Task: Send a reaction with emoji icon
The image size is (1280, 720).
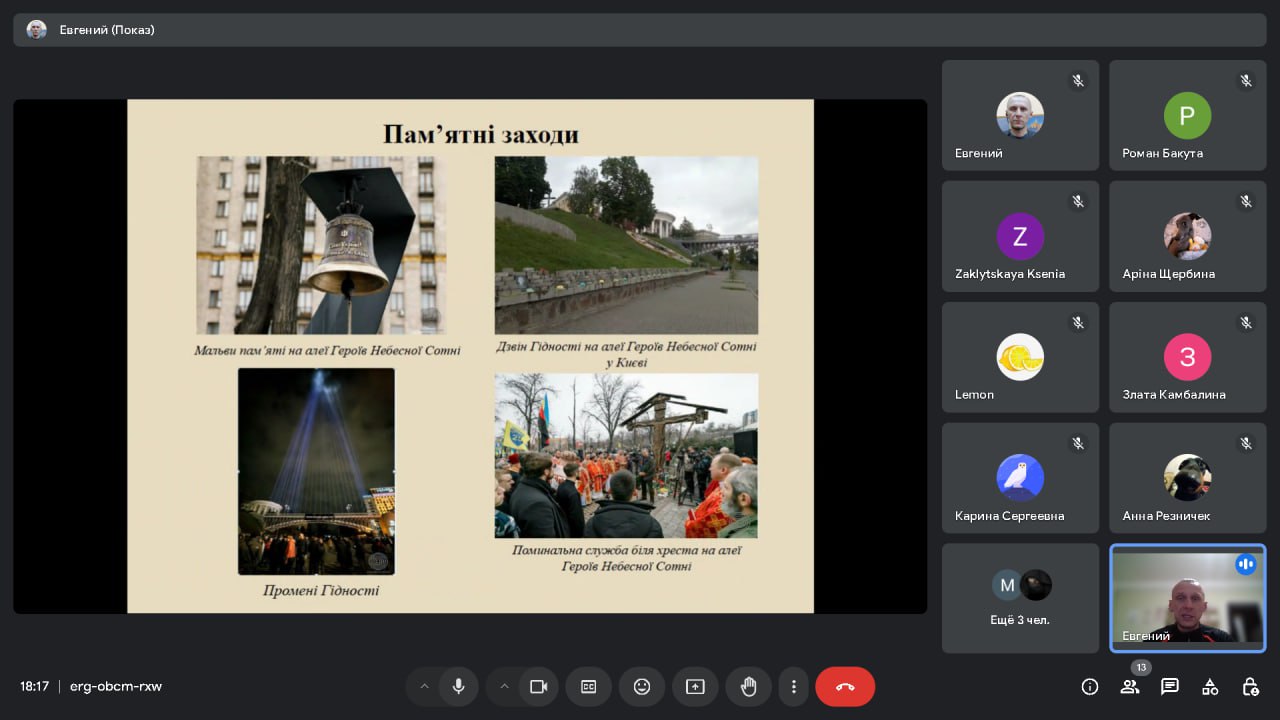Action: pos(642,687)
